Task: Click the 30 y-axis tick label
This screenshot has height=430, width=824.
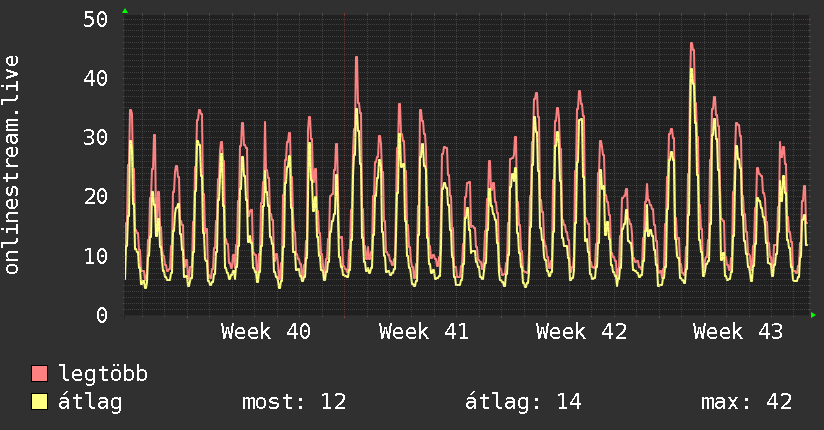Action: point(95,138)
